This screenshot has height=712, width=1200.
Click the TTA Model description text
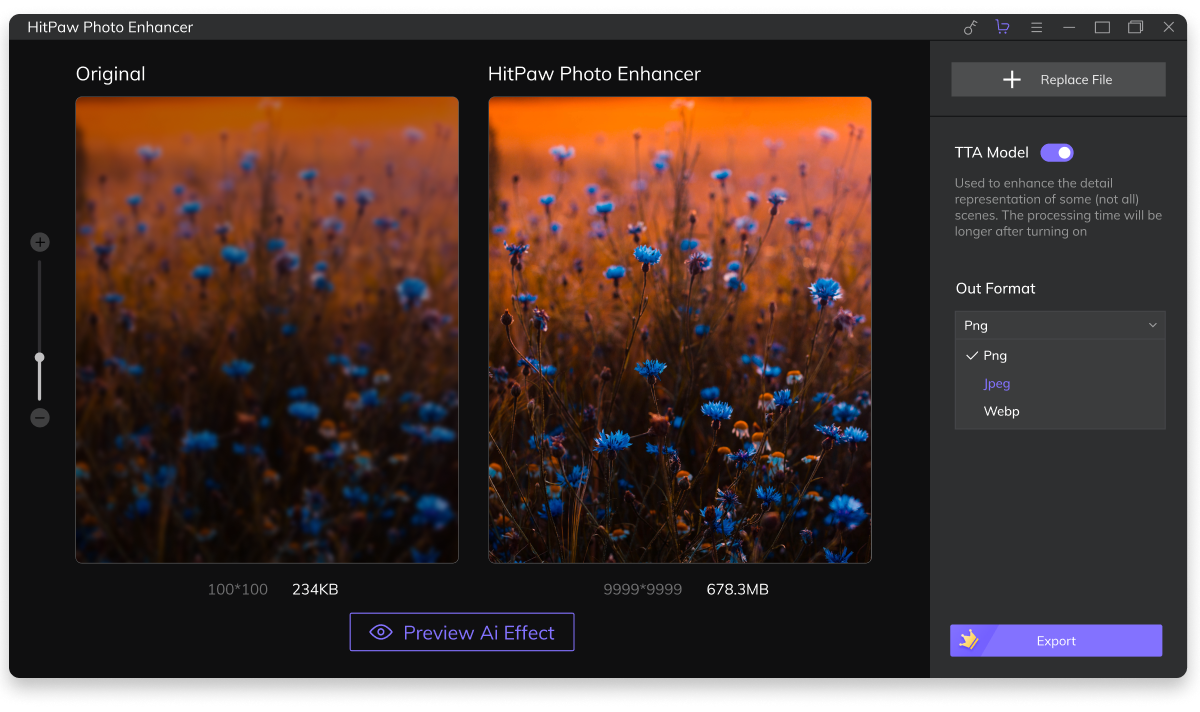tap(1058, 207)
